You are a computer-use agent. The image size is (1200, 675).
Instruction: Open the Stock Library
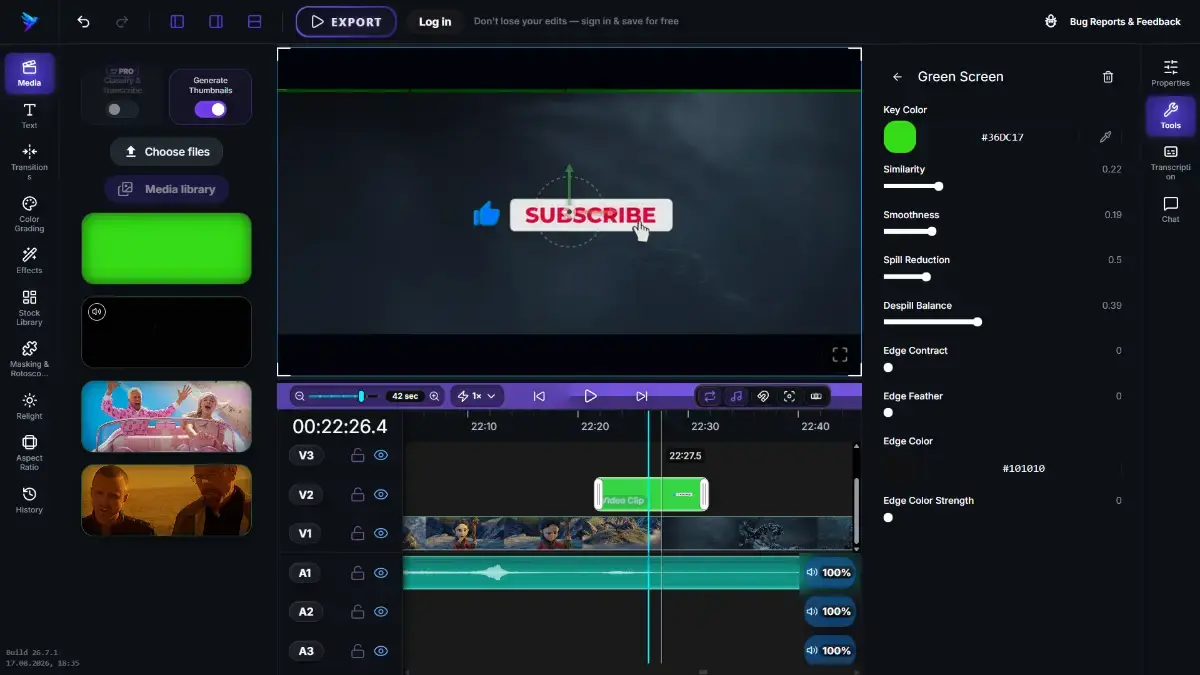click(29, 308)
